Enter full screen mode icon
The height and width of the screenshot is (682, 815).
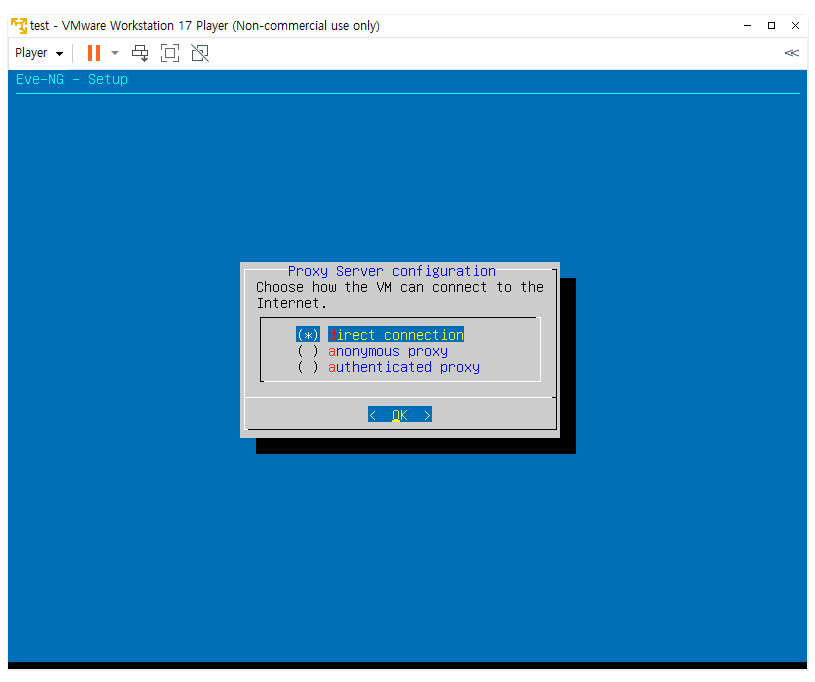pyautogui.click(x=170, y=53)
